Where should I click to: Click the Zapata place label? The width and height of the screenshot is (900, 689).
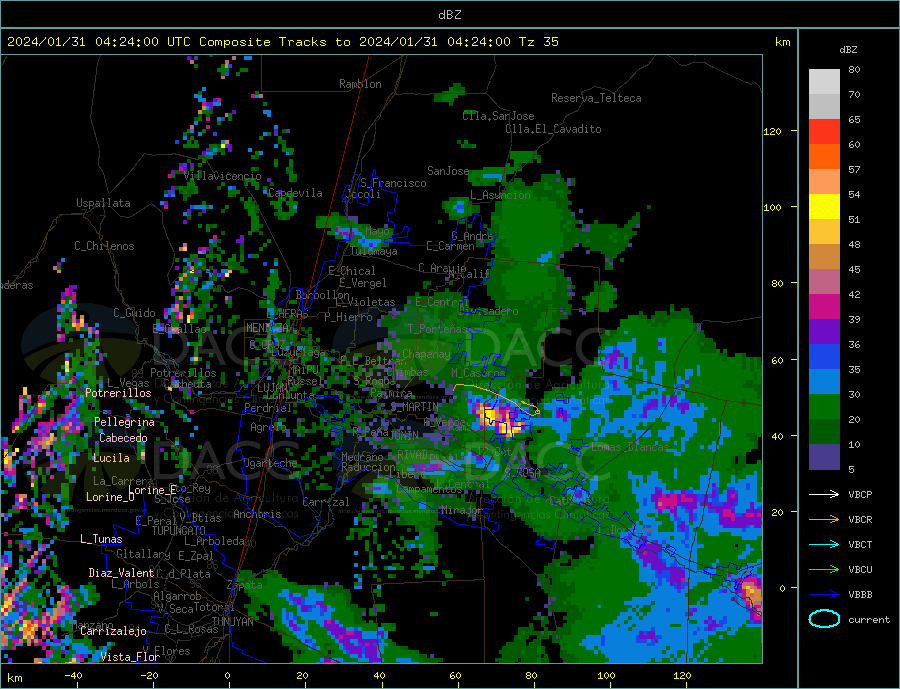245,586
